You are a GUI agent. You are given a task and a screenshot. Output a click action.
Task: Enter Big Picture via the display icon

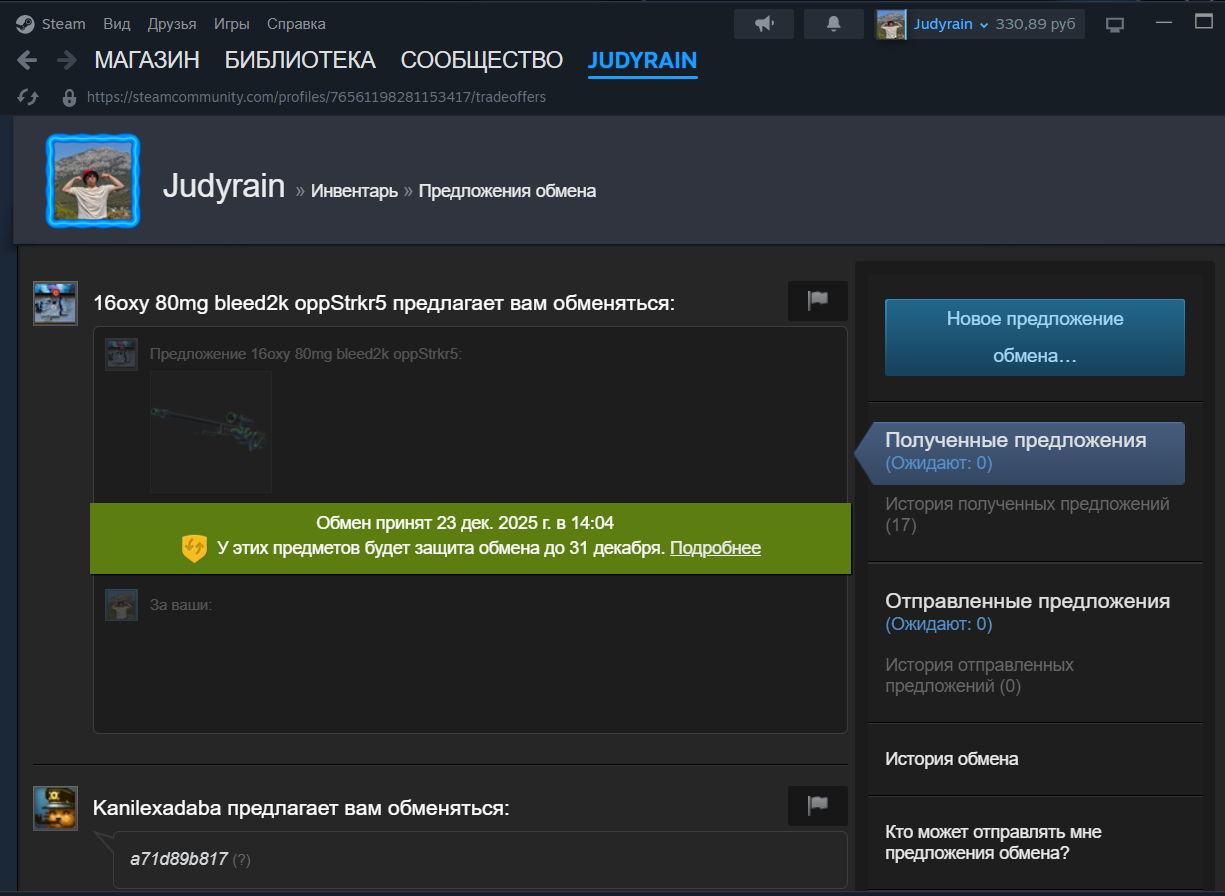point(1114,23)
